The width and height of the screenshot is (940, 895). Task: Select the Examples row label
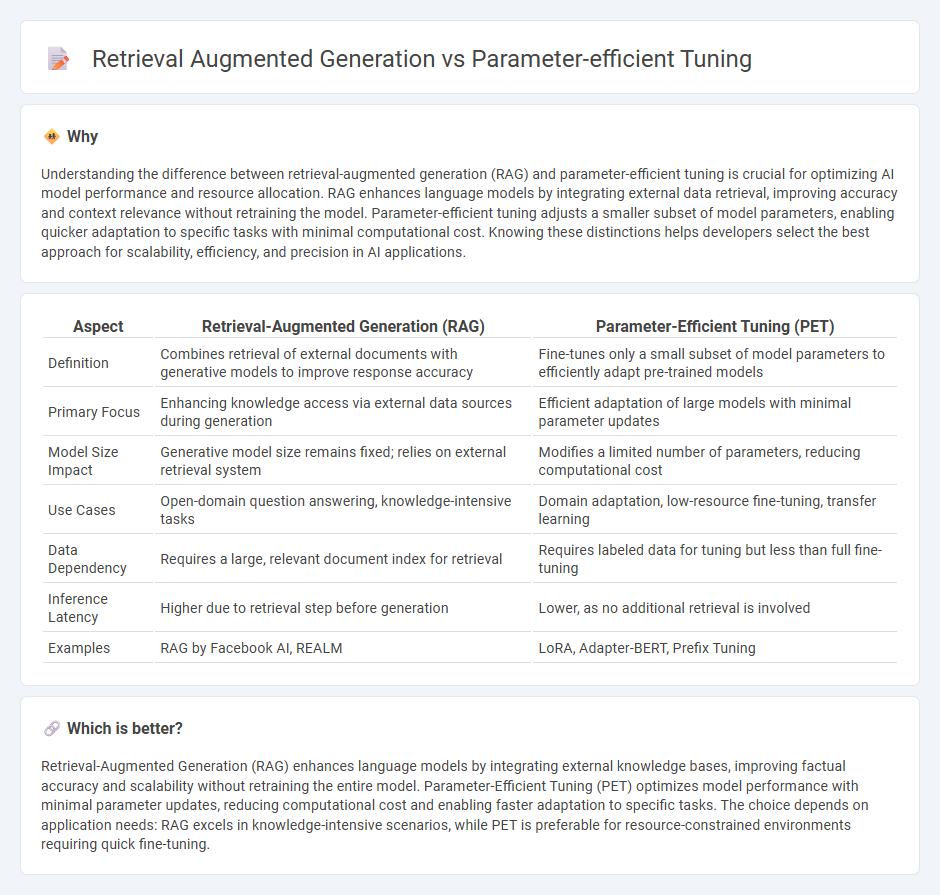79,648
